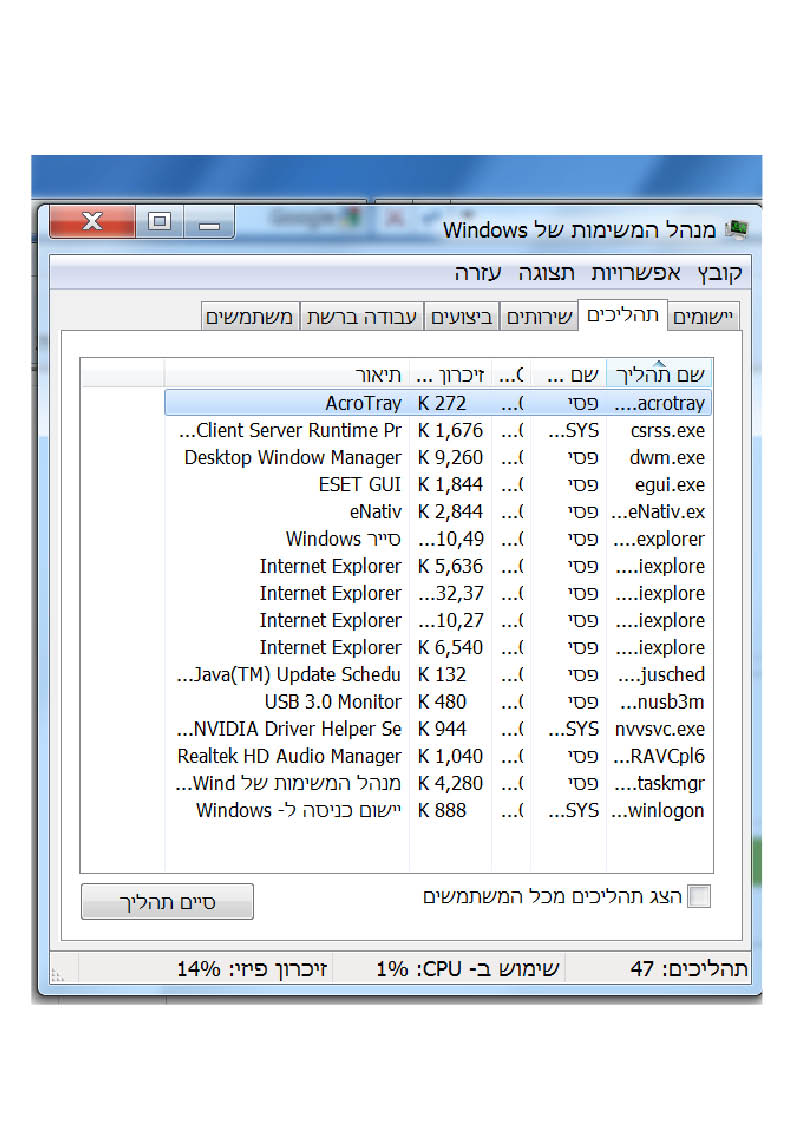Select the iexplore row using K 5,636
The width and height of the screenshot is (794, 1123).
[438, 567]
